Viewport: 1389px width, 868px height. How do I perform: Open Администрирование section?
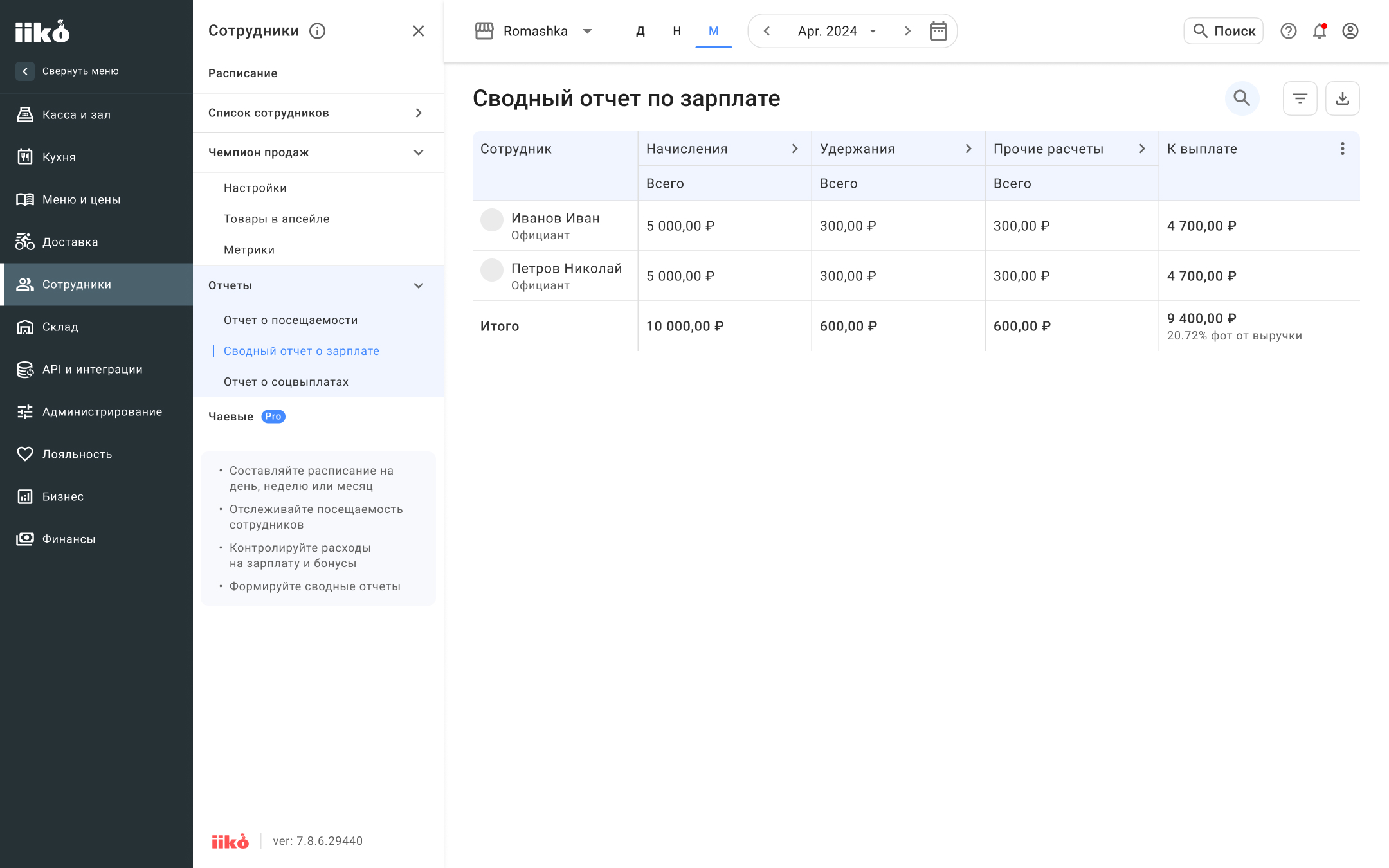click(x=96, y=411)
